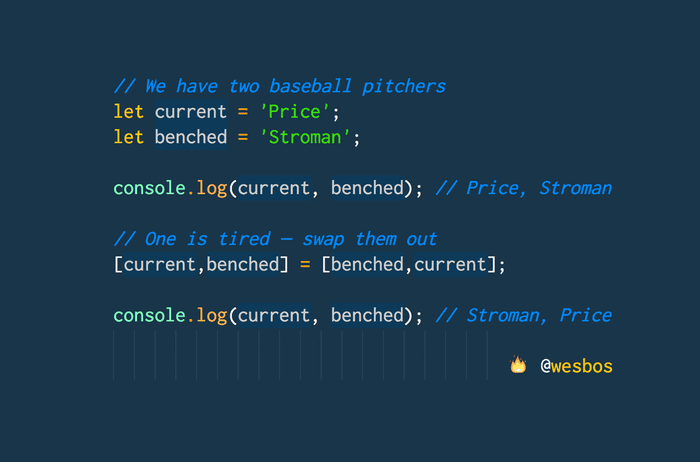Viewport: 700px width, 462px height.
Task: Click the let keyword before current
Action: [129, 111]
